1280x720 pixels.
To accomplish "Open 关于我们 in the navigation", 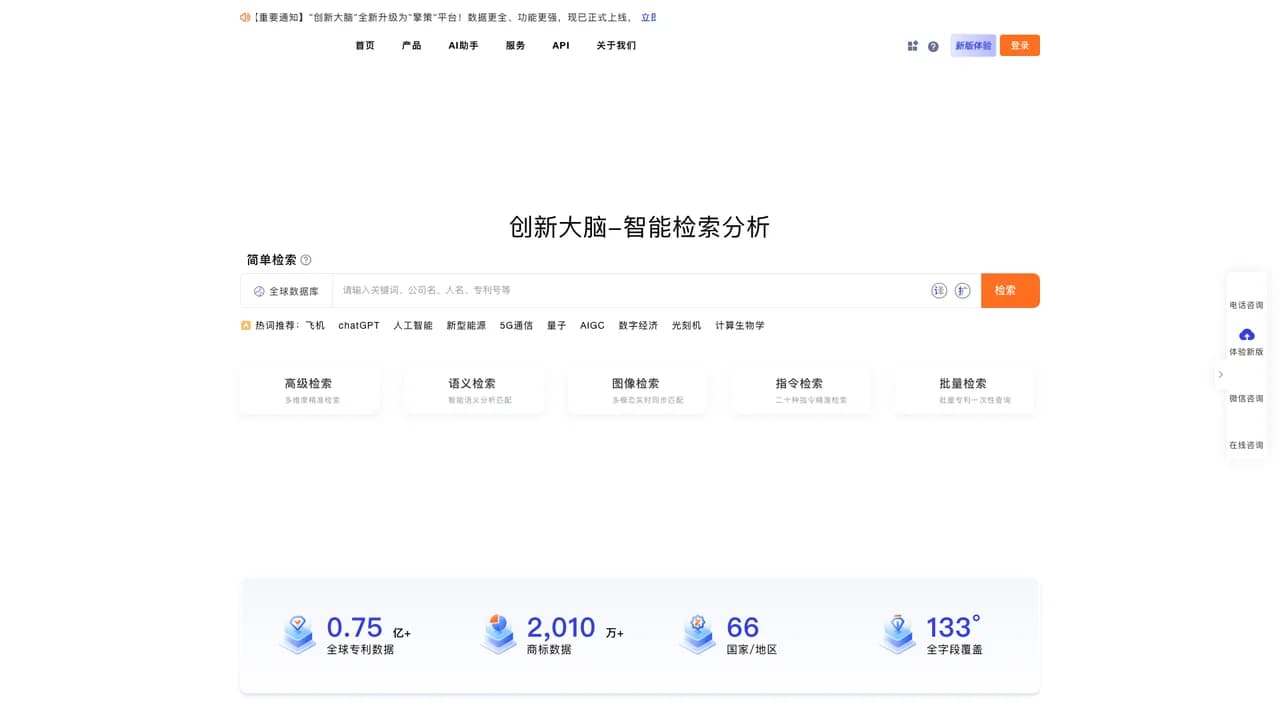I will (616, 46).
